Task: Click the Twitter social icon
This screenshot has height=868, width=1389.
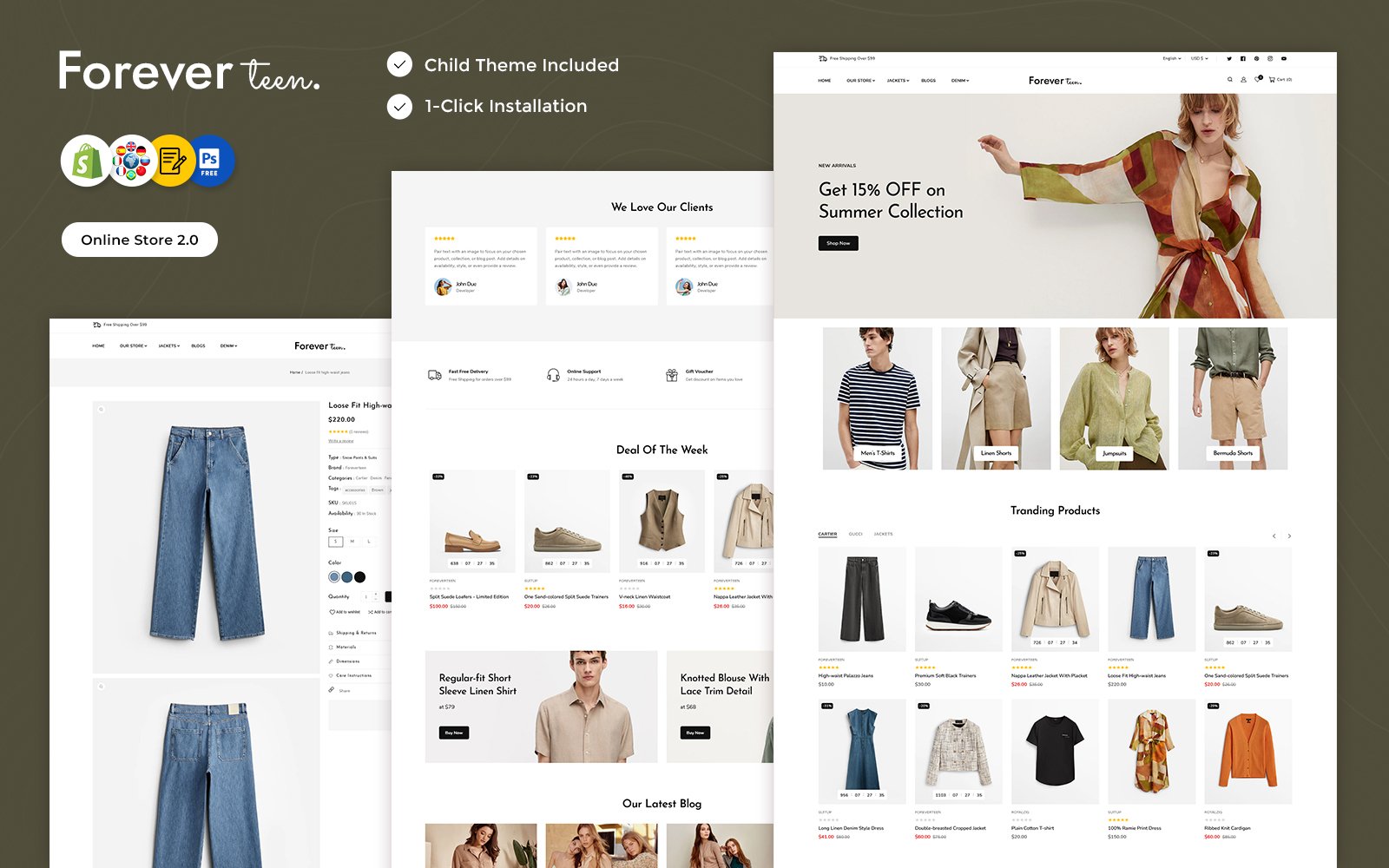Action: pyautogui.click(x=1228, y=59)
